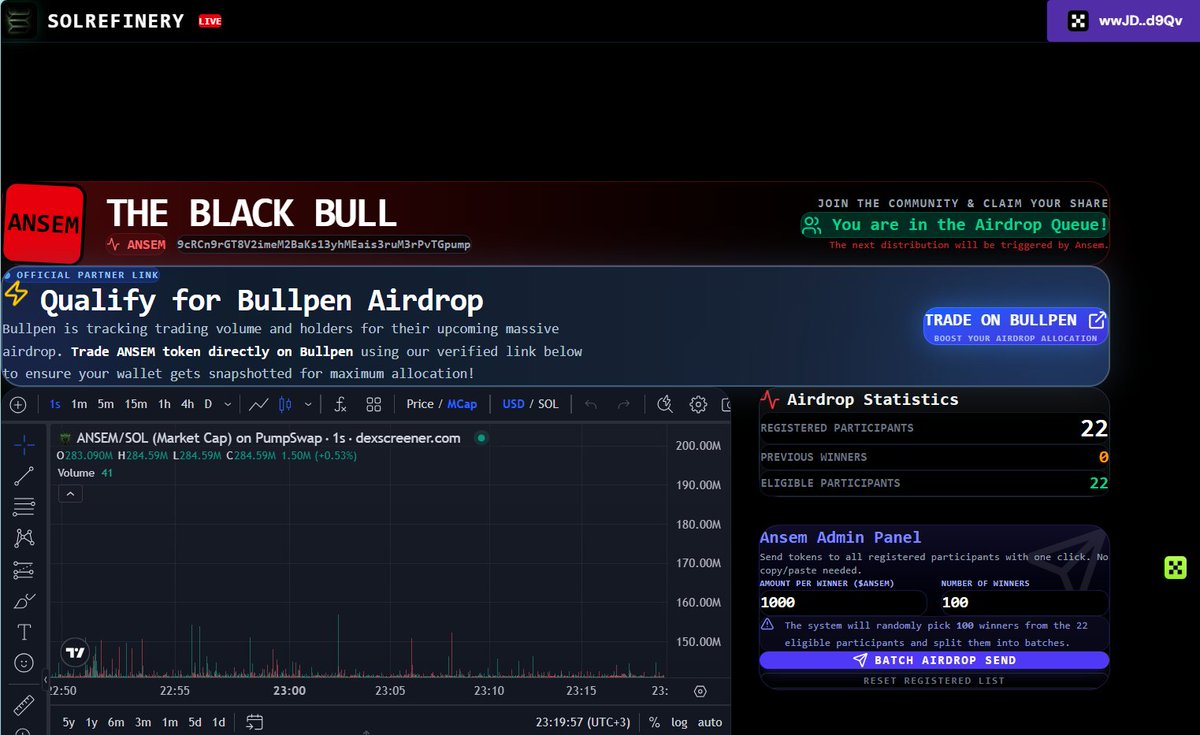Select the trend line drawing tool
This screenshot has height=735, width=1200.
click(24, 476)
